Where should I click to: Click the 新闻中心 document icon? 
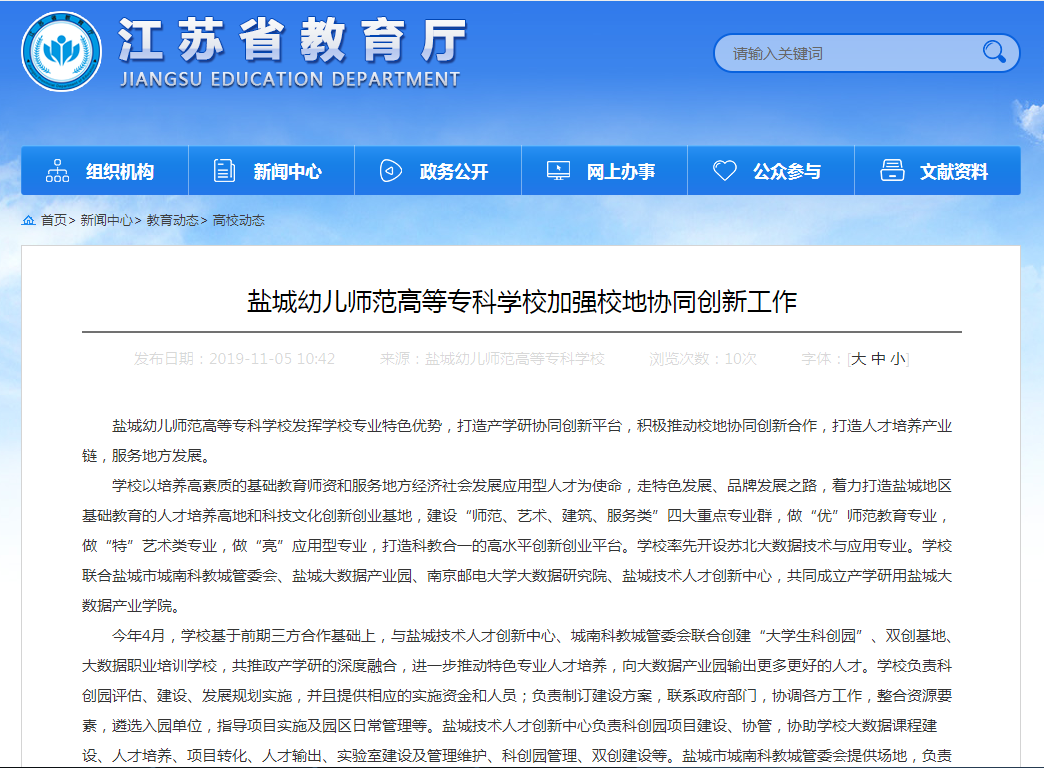tap(225, 171)
